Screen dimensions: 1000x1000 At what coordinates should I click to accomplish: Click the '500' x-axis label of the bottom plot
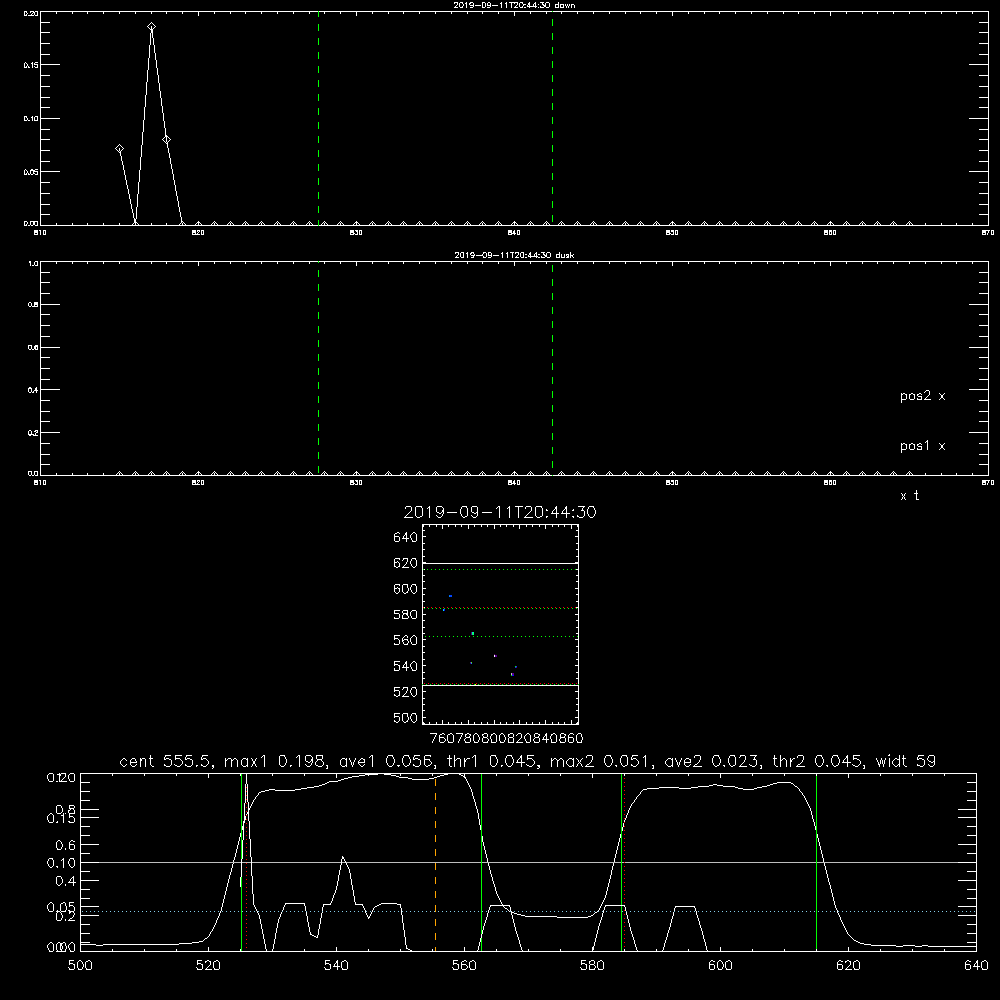[80, 966]
